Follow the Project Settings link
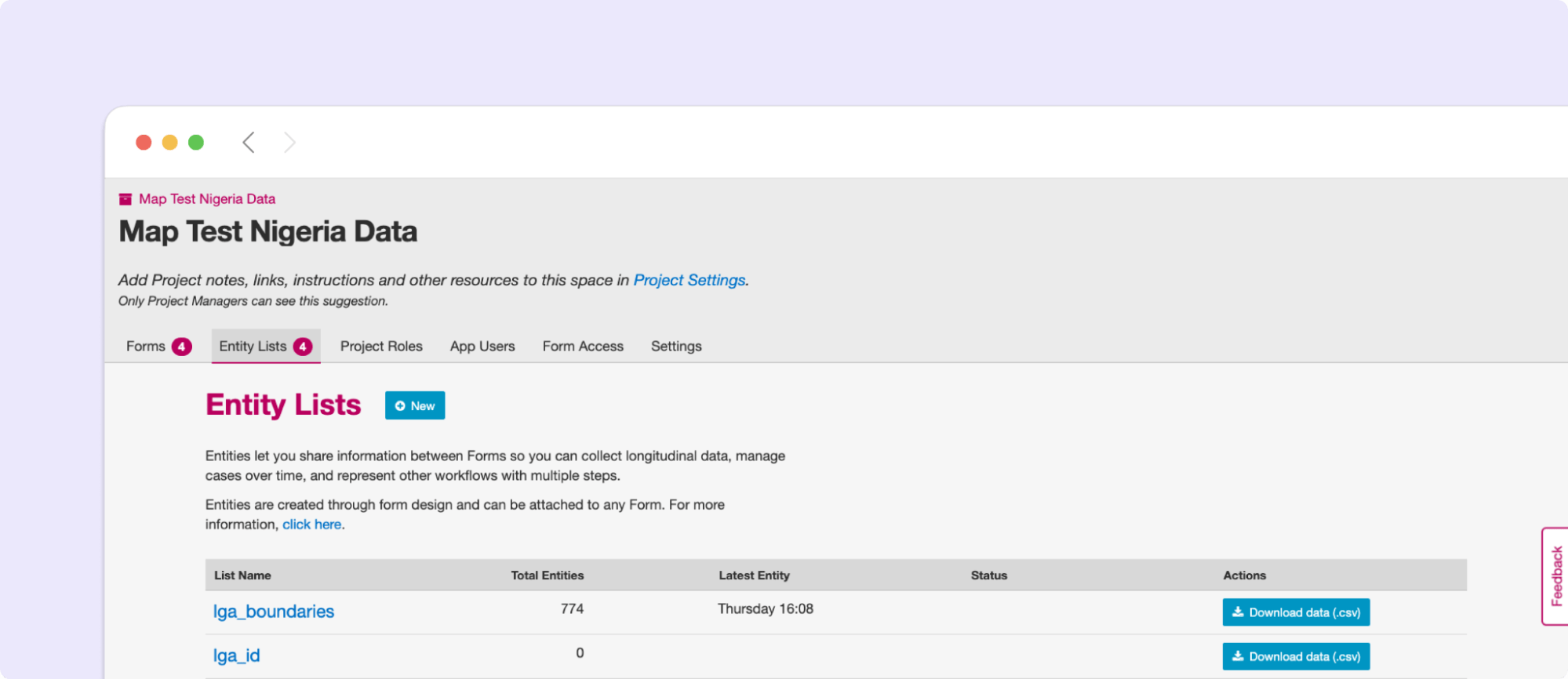Screen dimensions: 1568x679 coord(689,280)
